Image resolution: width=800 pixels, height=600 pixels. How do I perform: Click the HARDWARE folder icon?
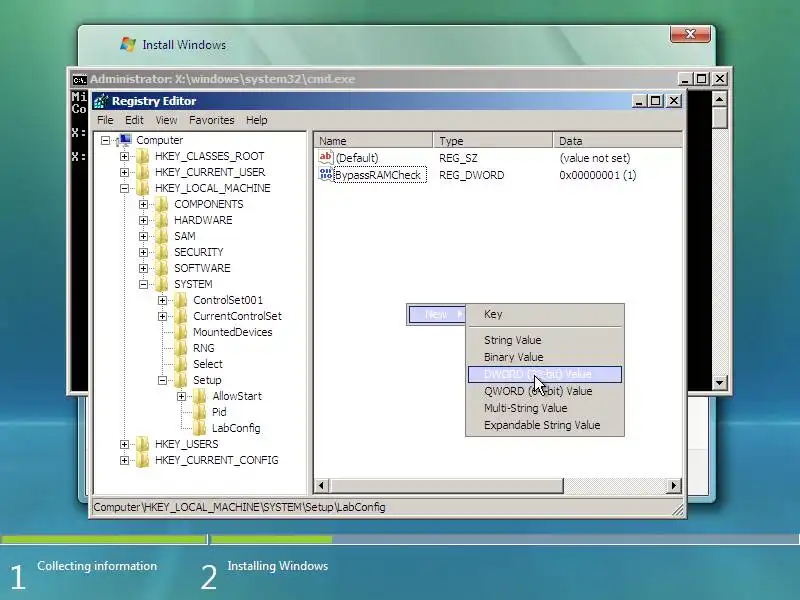click(x=162, y=220)
